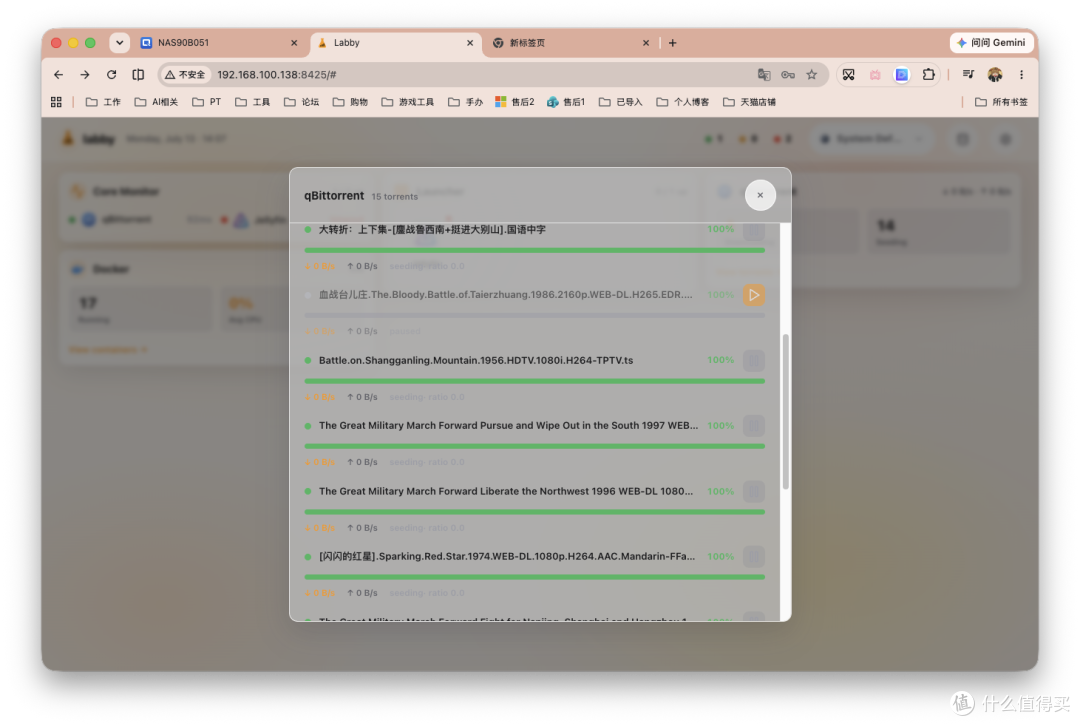Open a new browser tab

click(672, 43)
